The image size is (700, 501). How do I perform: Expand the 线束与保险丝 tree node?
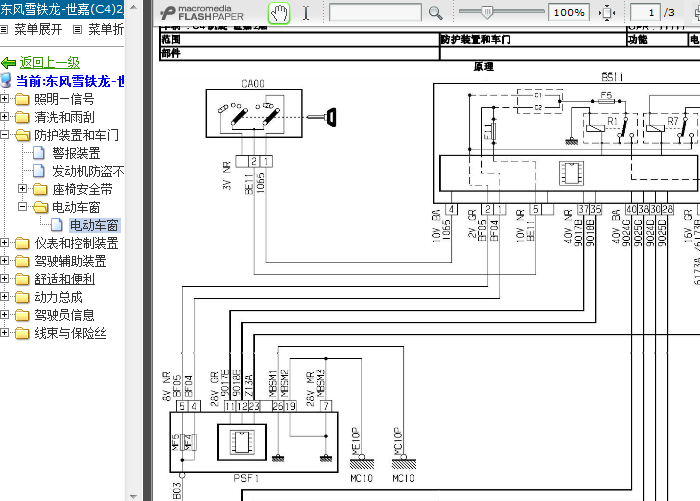click(x=4, y=333)
